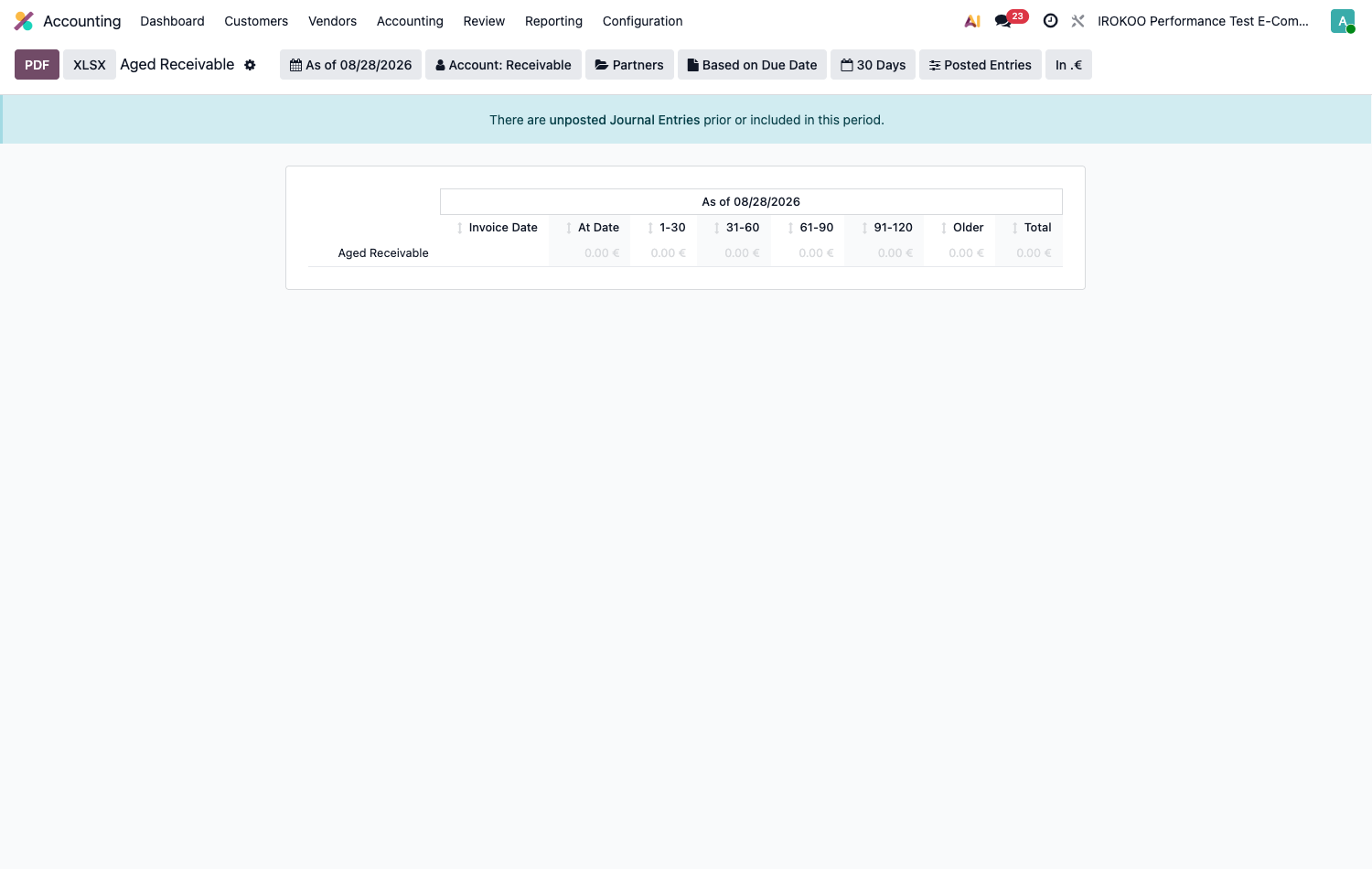The width and height of the screenshot is (1372, 869).
Task: Open the Dashboard menu
Action: tap(172, 21)
